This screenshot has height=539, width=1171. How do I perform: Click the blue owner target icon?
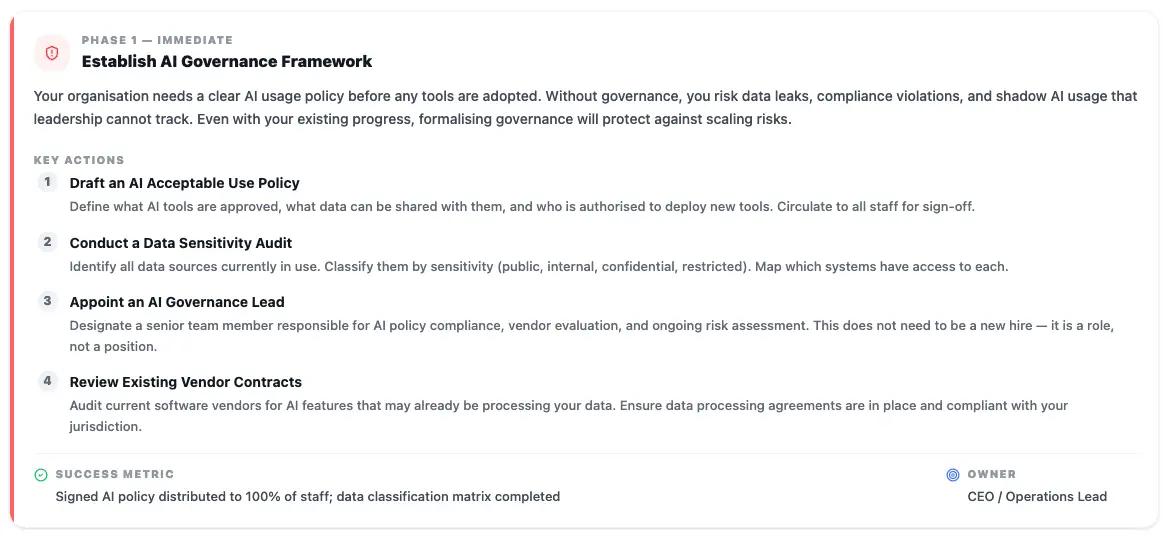pos(952,475)
